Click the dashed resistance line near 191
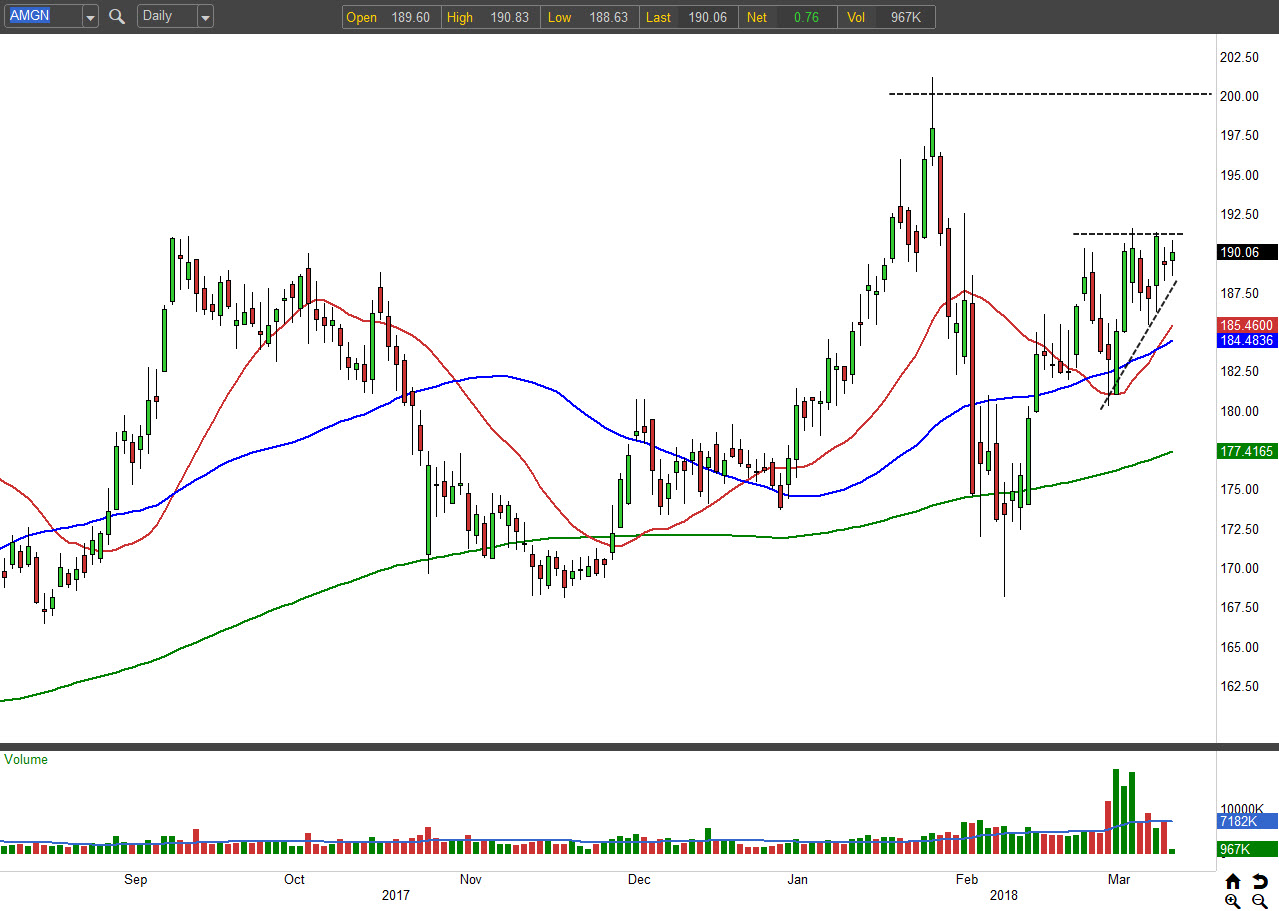 tap(1128, 234)
